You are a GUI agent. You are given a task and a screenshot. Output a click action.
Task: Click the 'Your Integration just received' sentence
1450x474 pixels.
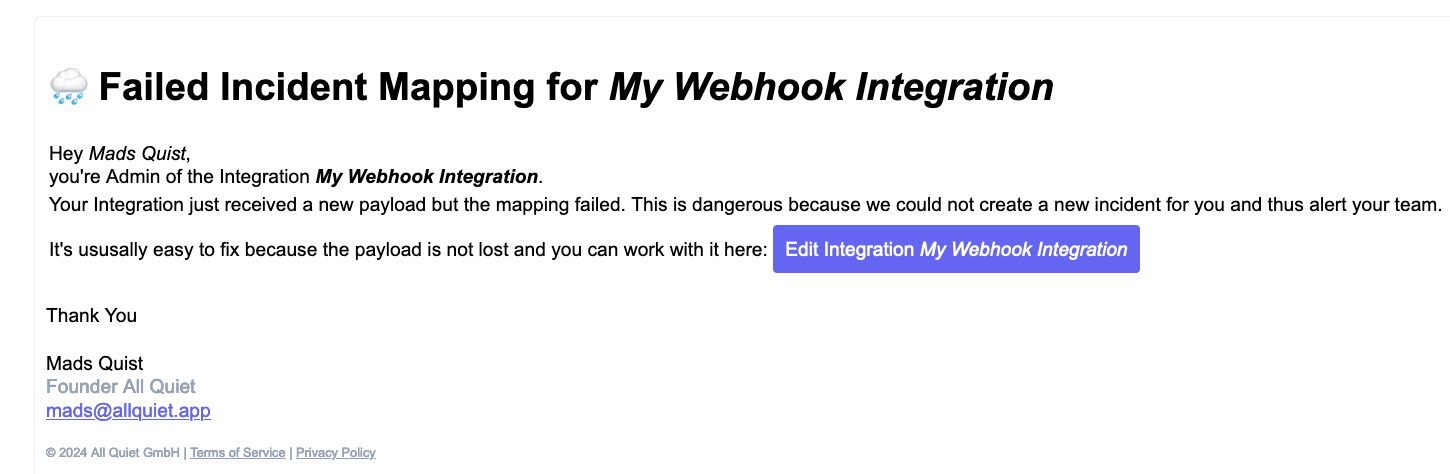(x=745, y=206)
